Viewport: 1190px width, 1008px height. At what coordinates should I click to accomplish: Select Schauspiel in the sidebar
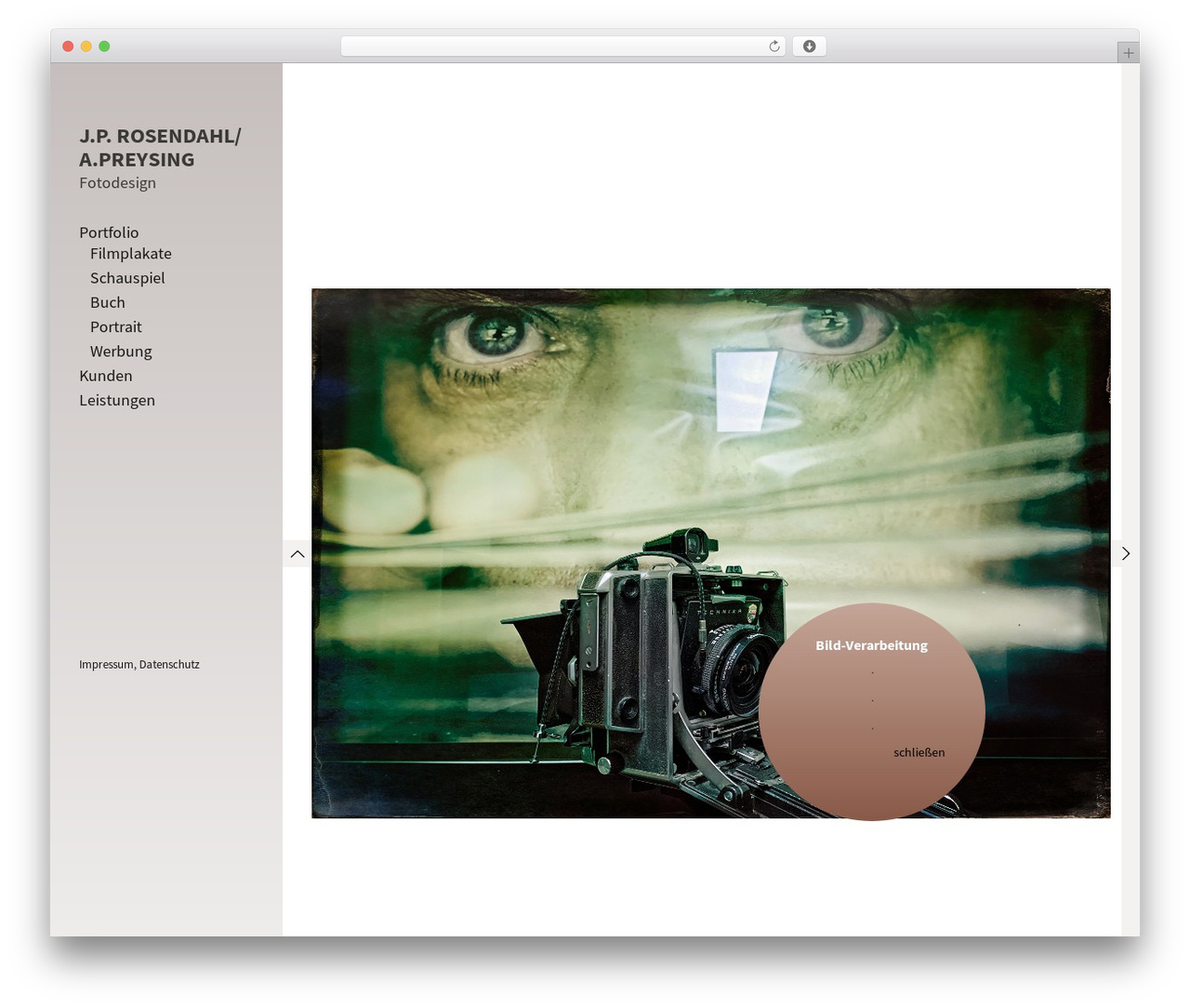tap(127, 278)
